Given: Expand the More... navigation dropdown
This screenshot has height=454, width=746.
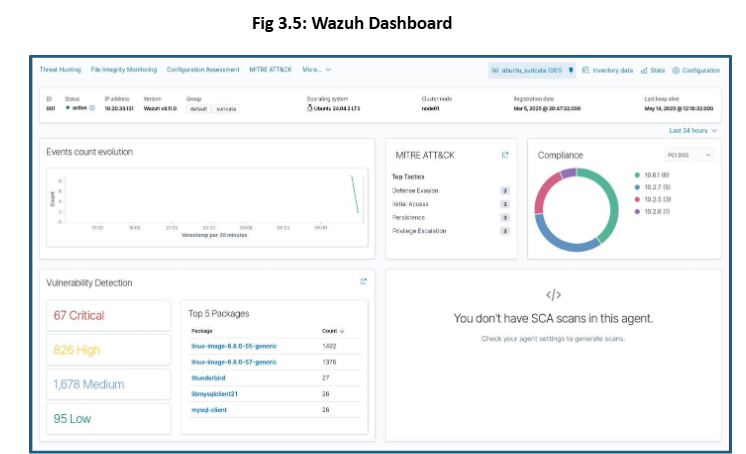Looking at the screenshot, I should 316,70.
